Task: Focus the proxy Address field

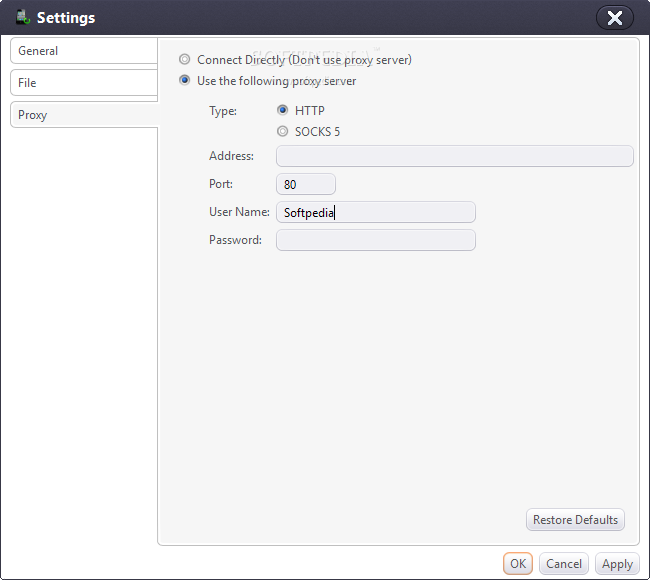Action: 455,156
